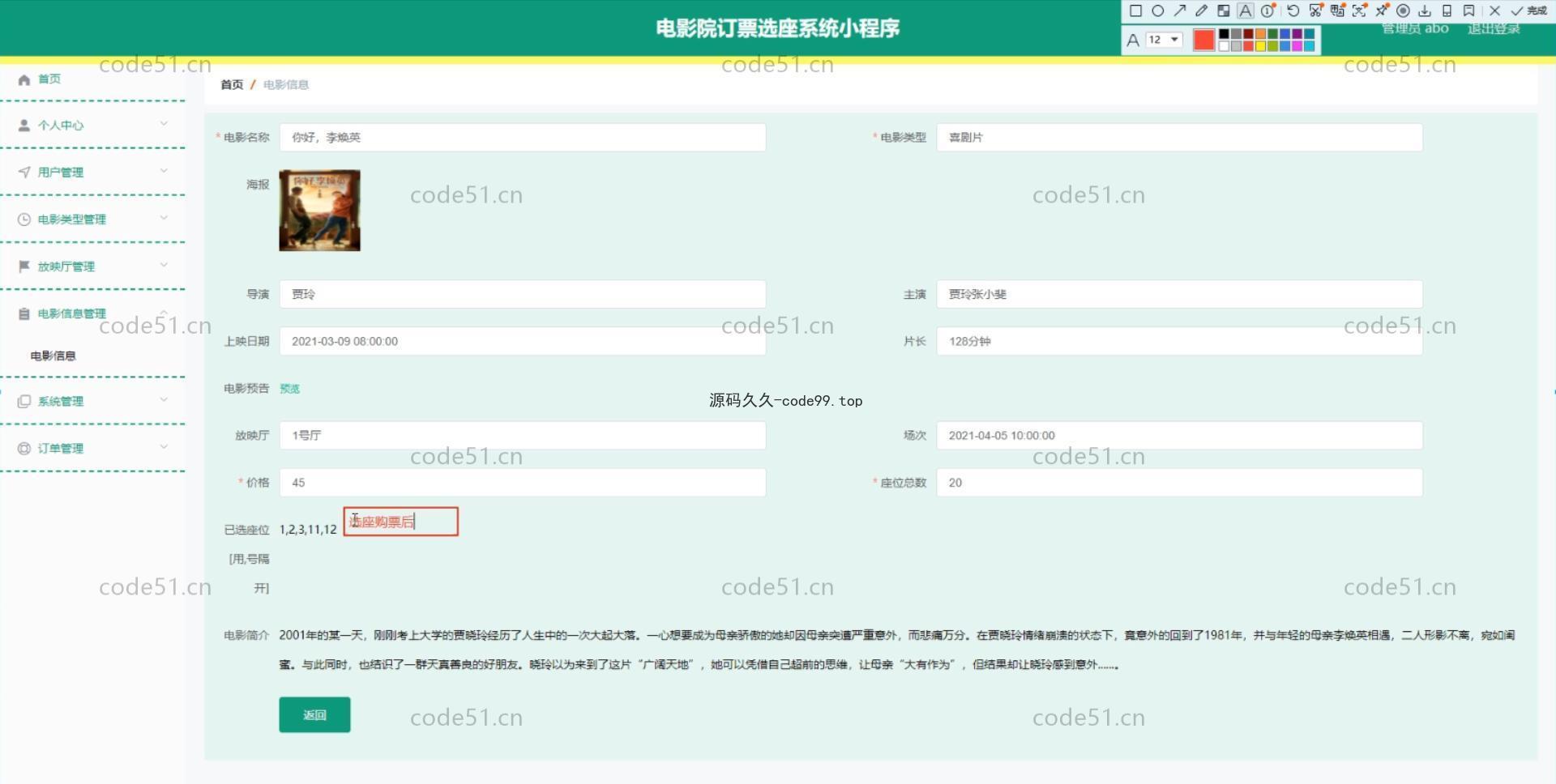Click the lifebuoy icon beside 订单管理
The image size is (1556, 784).
pyautogui.click(x=24, y=449)
